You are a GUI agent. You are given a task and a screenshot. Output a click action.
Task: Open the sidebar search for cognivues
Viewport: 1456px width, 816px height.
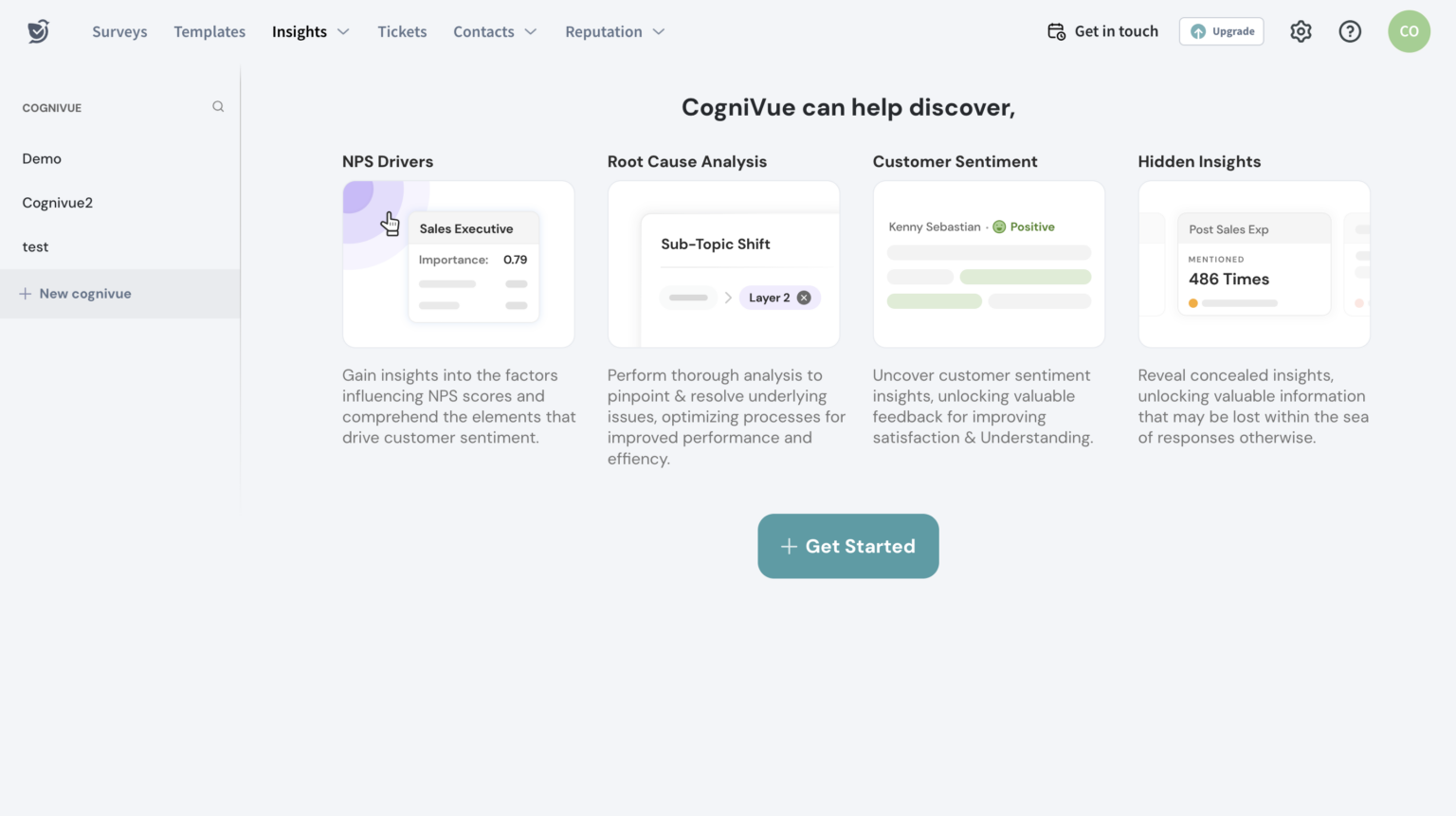[218, 106]
